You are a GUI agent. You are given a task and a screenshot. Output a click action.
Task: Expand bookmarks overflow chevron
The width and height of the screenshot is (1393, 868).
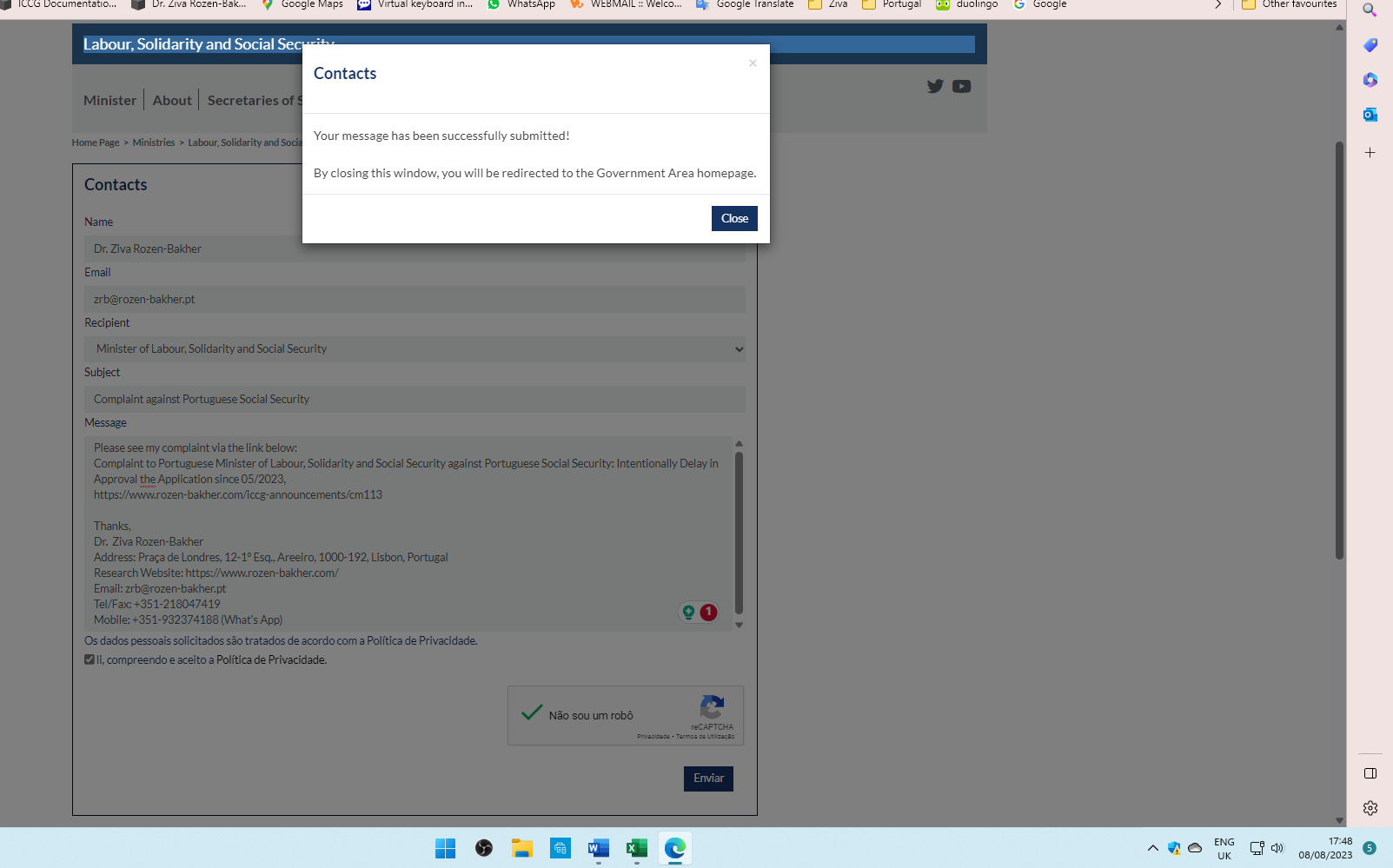(1218, 5)
